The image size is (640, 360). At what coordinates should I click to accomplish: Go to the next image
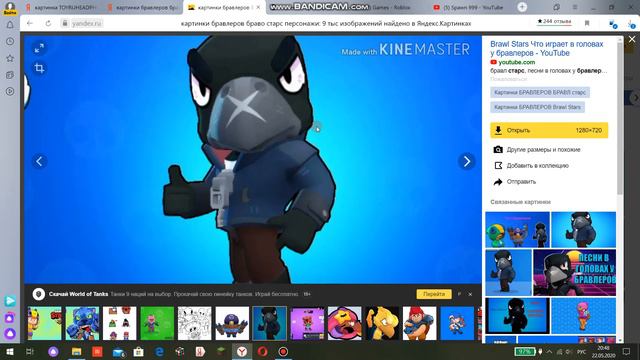point(467,161)
